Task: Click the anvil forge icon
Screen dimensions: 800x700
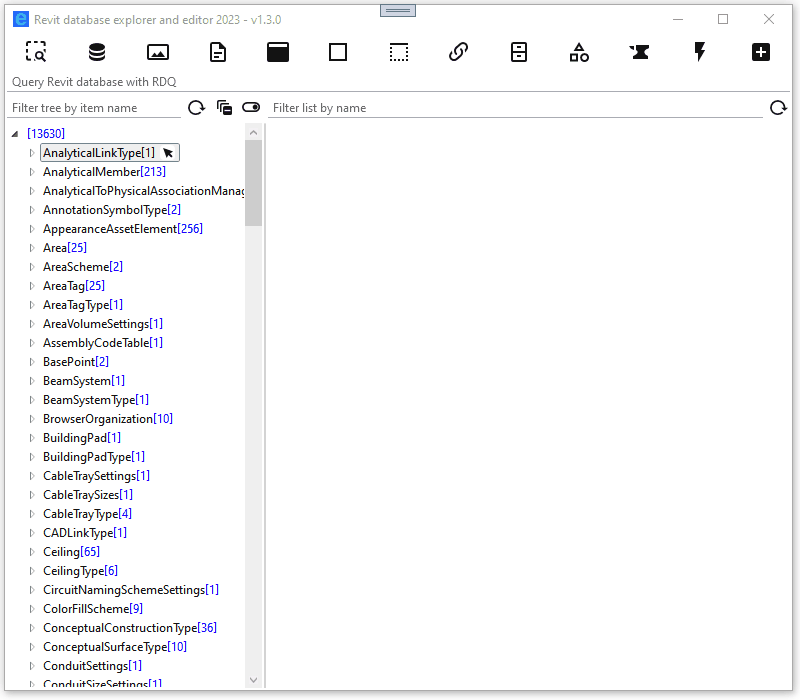Action: tap(639, 52)
